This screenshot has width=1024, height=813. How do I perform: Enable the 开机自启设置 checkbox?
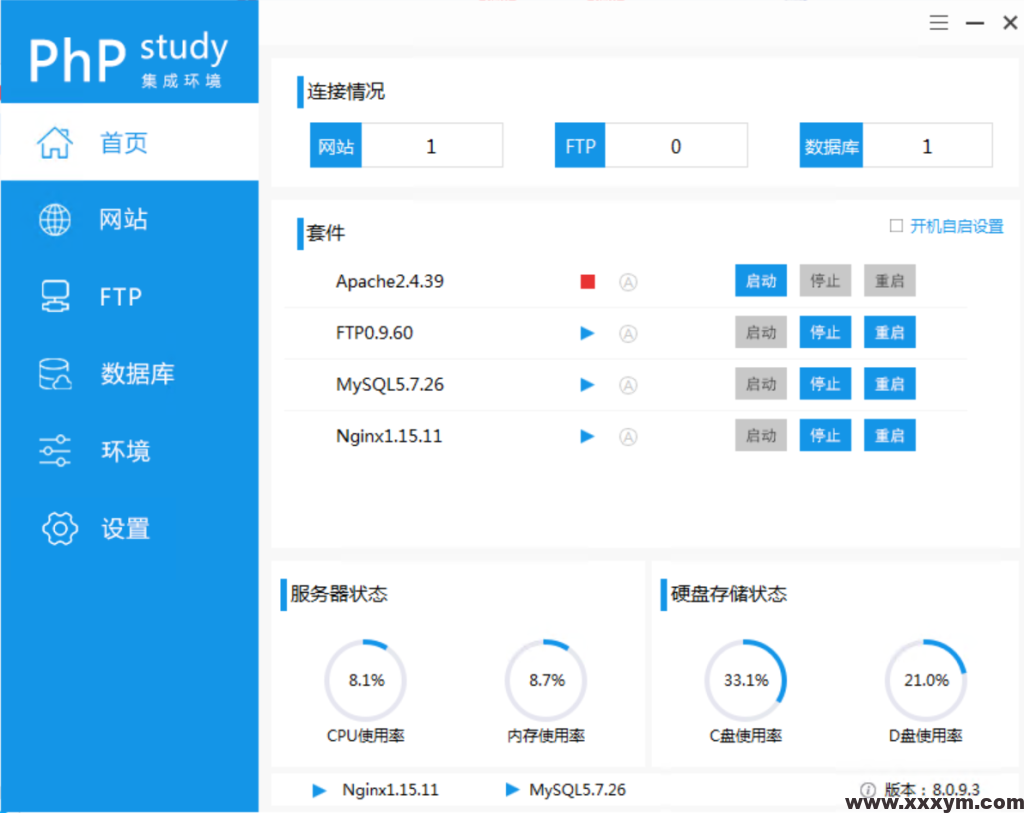(x=896, y=226)
